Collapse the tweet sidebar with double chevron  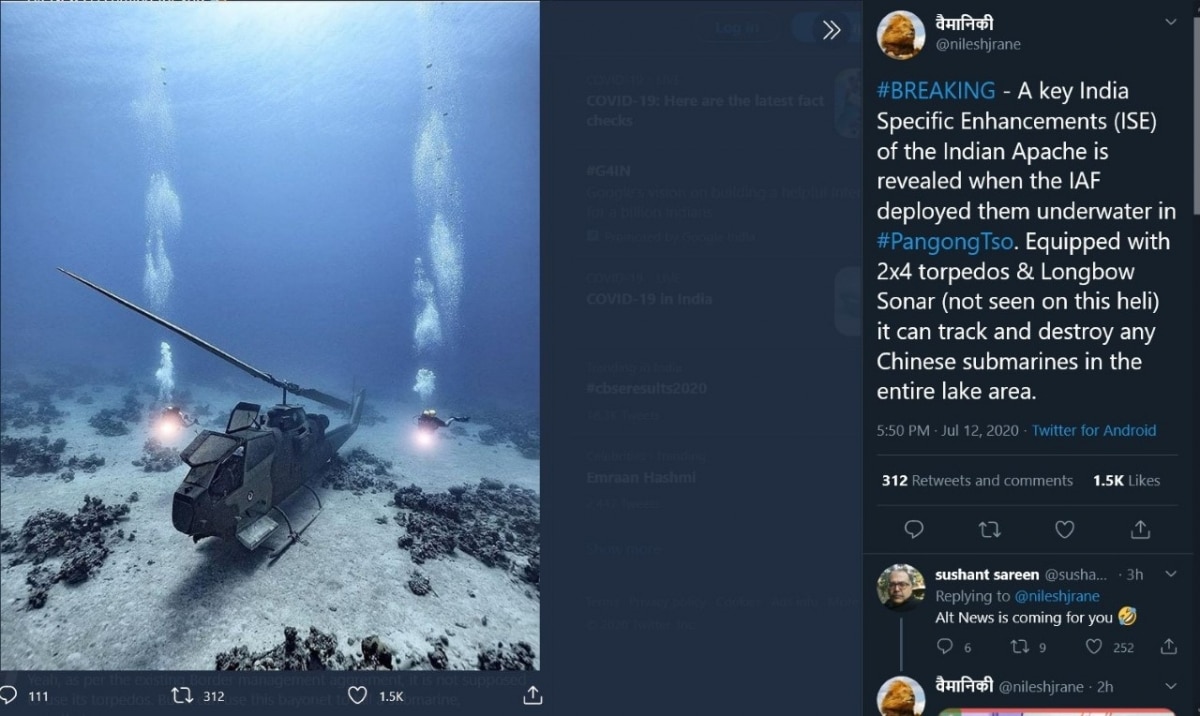coord(831,30)
